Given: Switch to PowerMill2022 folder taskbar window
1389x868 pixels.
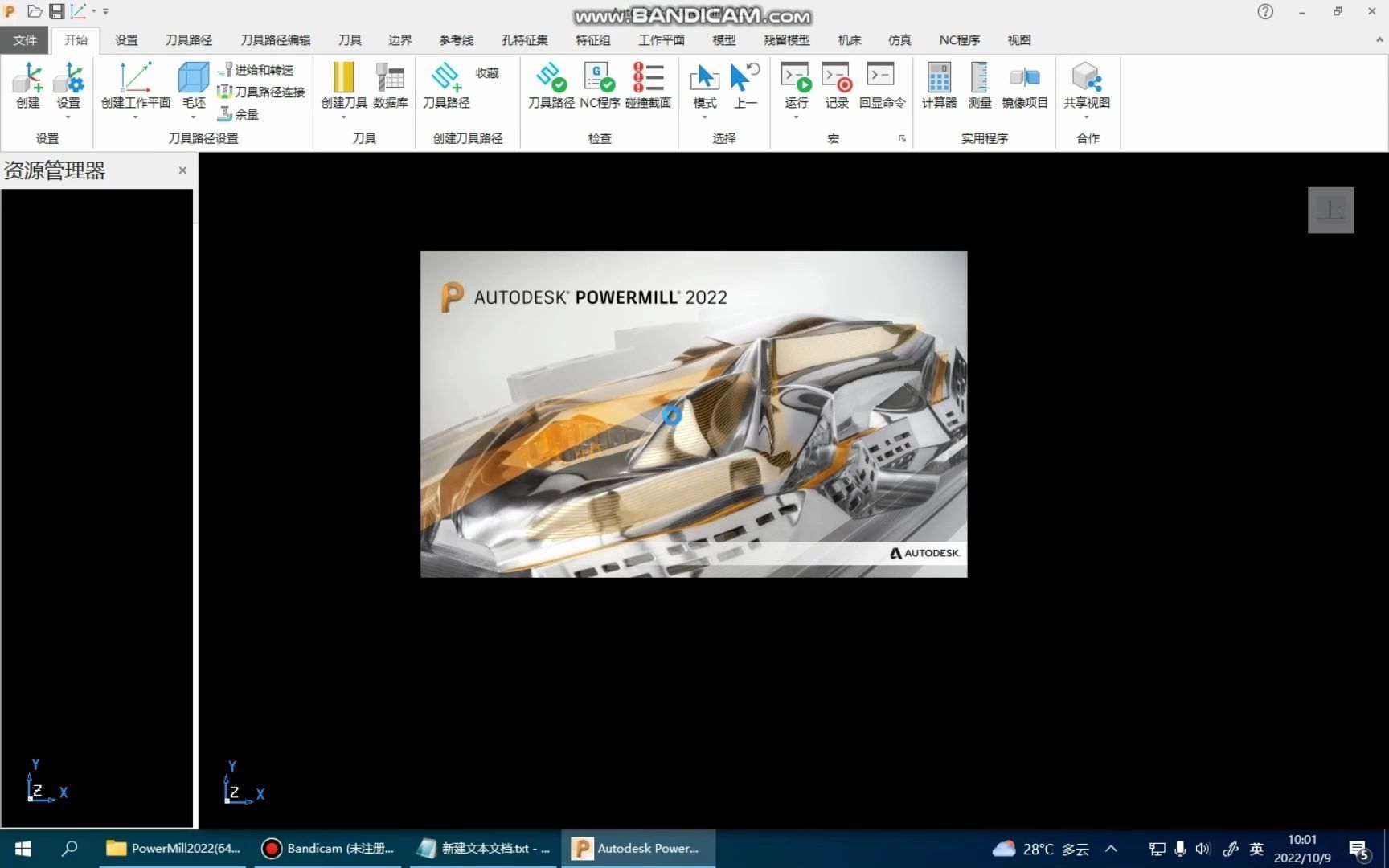Looking at the screenshot, I should pos(174,849).
